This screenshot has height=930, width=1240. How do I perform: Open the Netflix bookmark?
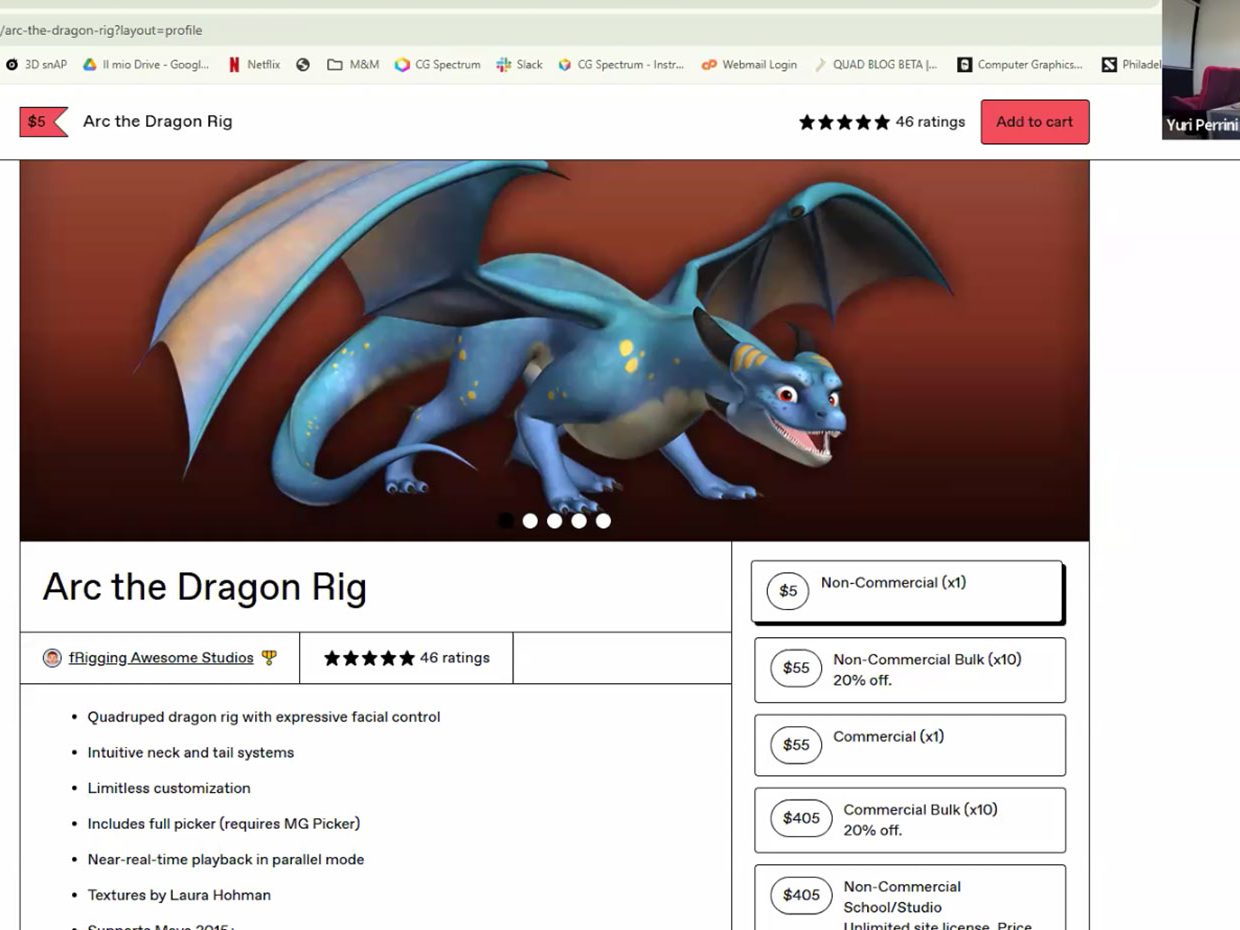point(255,65)
